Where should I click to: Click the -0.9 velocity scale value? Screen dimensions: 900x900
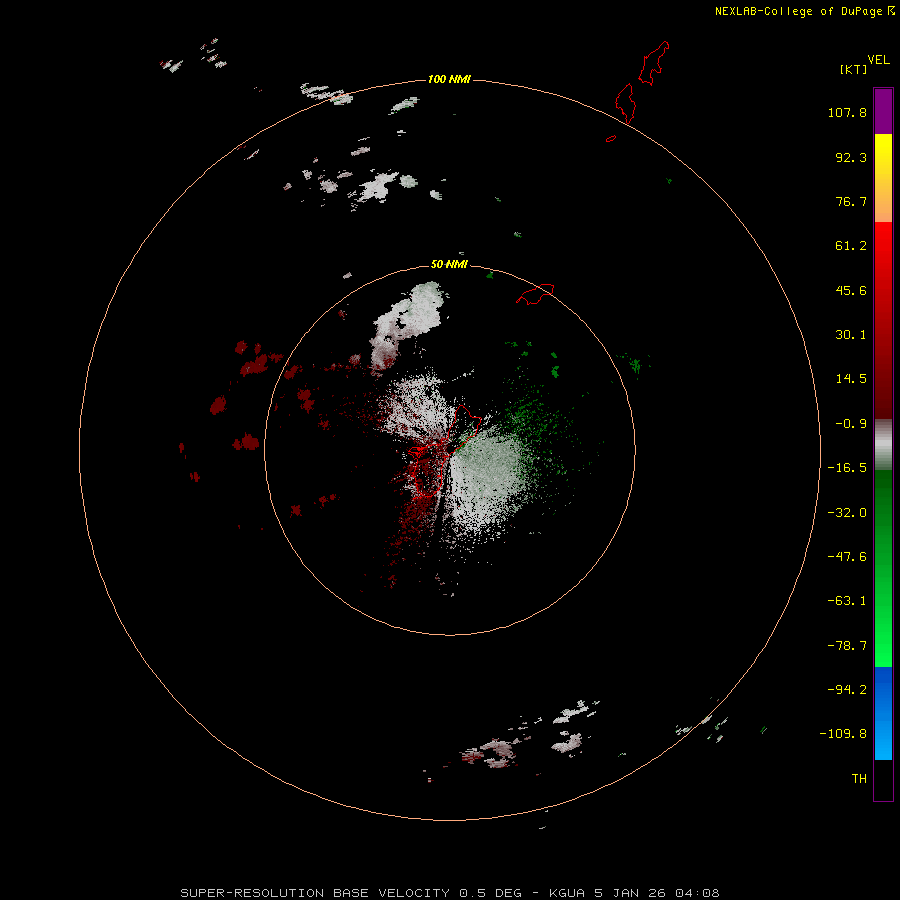click(x=851, y=424)
